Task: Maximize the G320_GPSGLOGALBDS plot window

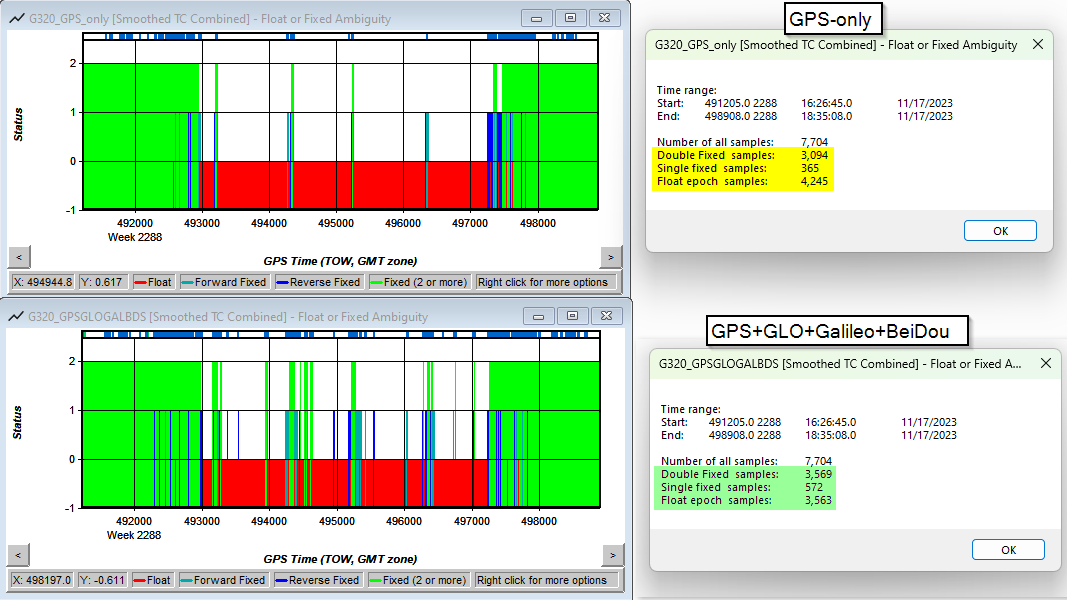Action: coord(572,316)
